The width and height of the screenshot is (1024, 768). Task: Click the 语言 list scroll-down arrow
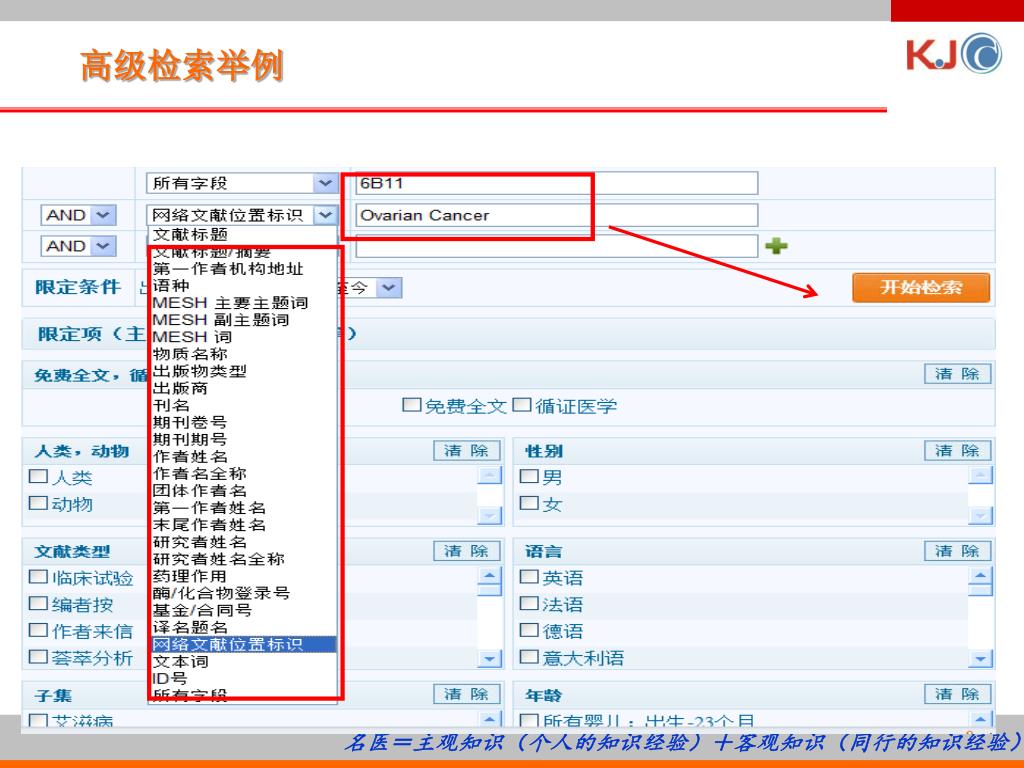point(980,658)
